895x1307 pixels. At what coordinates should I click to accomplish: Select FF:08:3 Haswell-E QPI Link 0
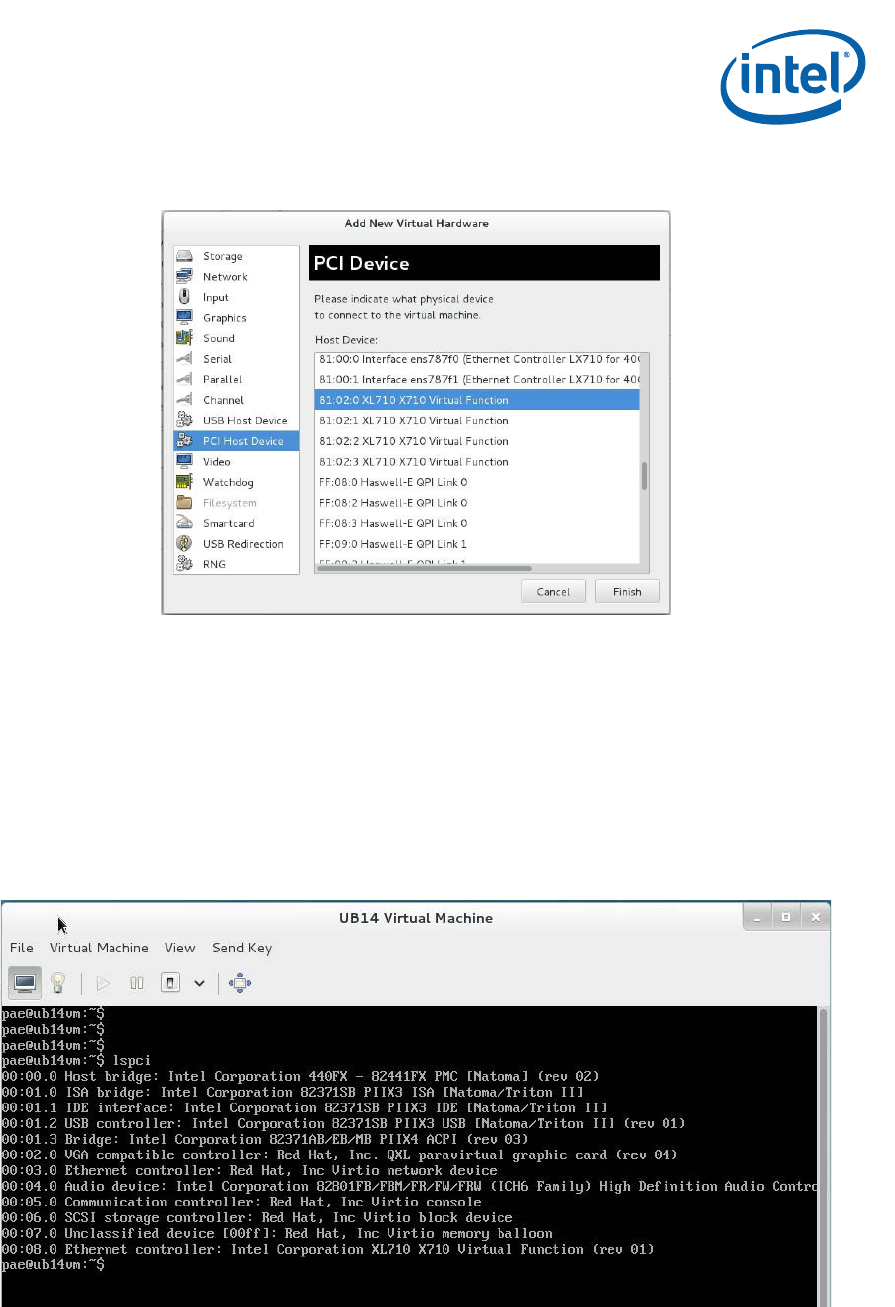coord(477,523)
